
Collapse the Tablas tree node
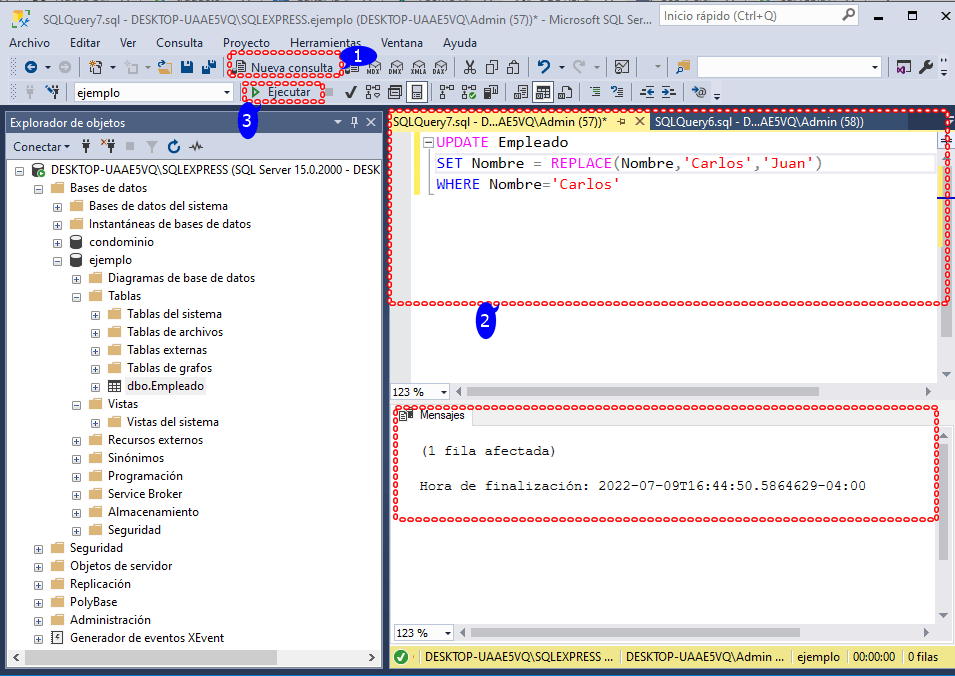(x=76, y=295)
